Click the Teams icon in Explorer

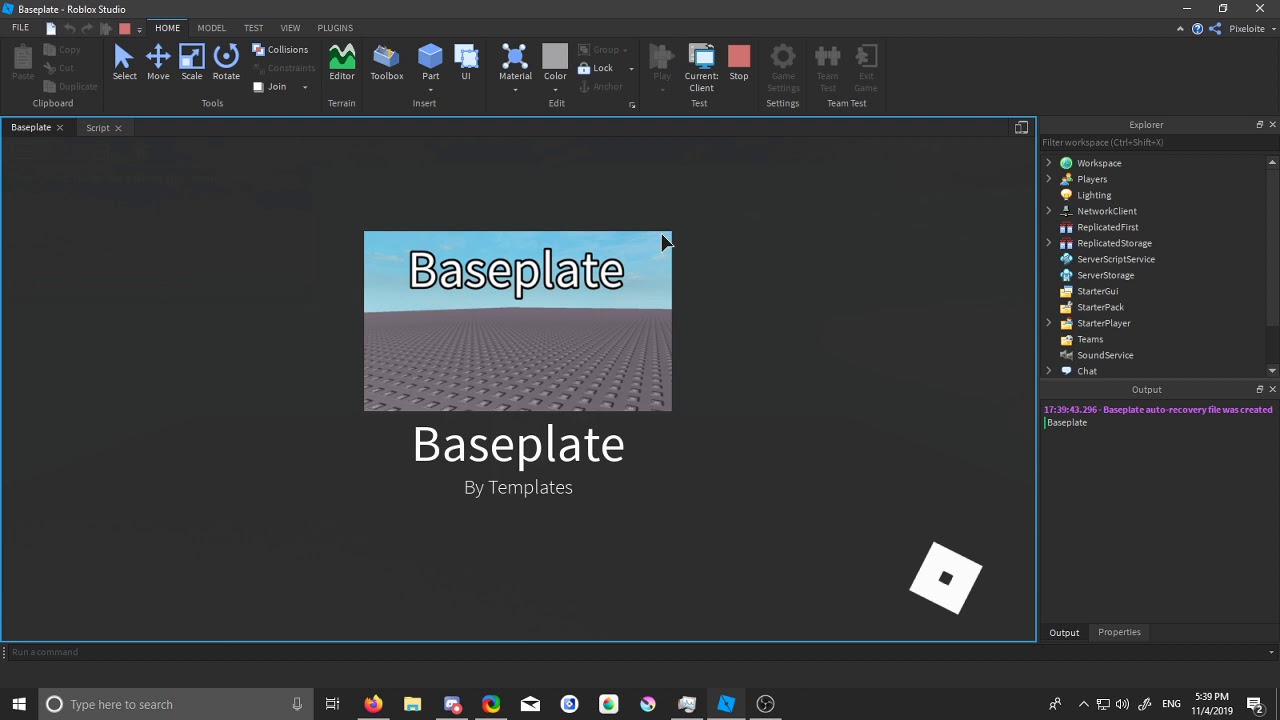tap(1066, 339)
